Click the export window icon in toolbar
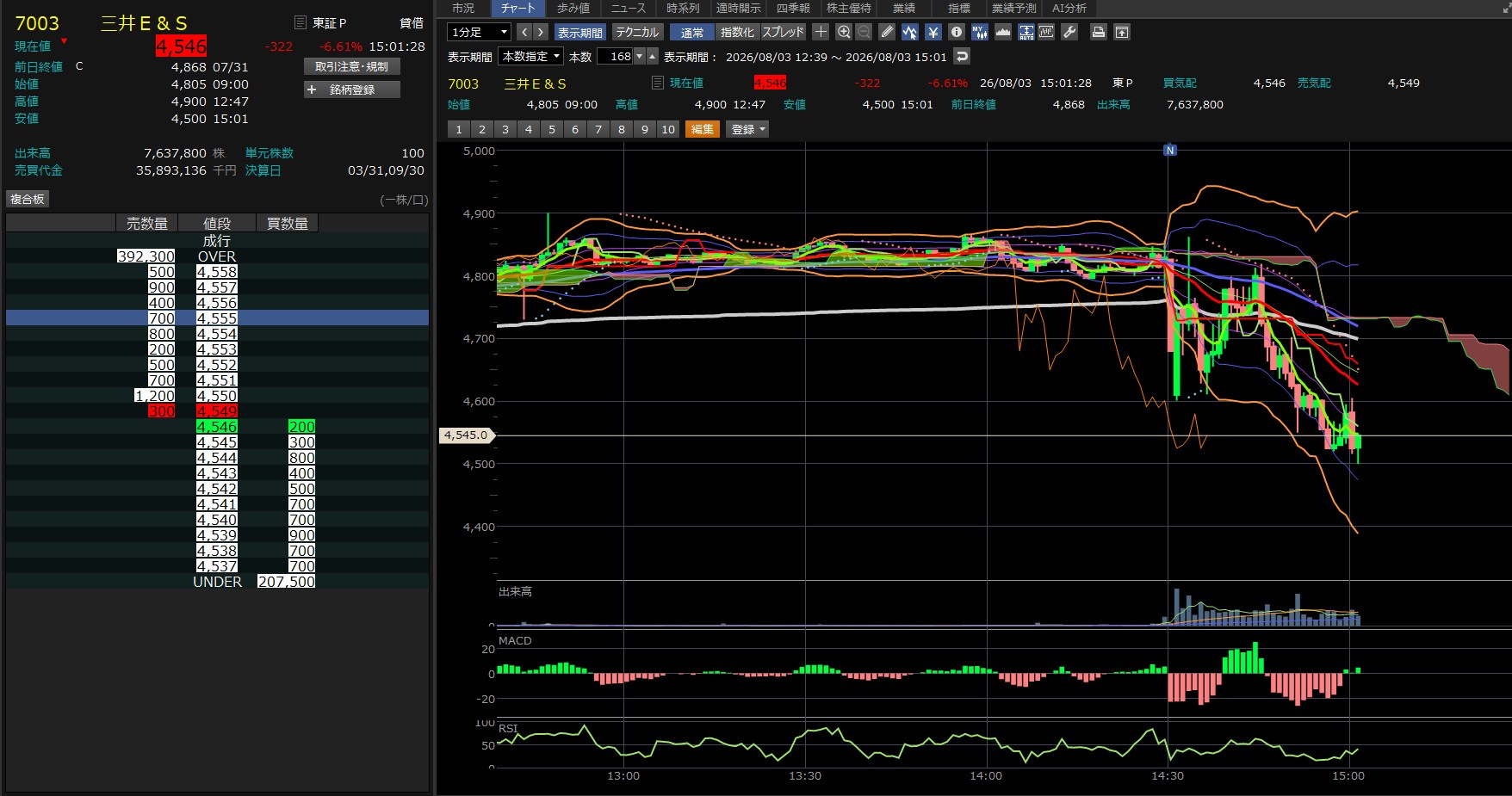Image resolution: width=1512 pixels, height=796 pixels. point(1122,32)
